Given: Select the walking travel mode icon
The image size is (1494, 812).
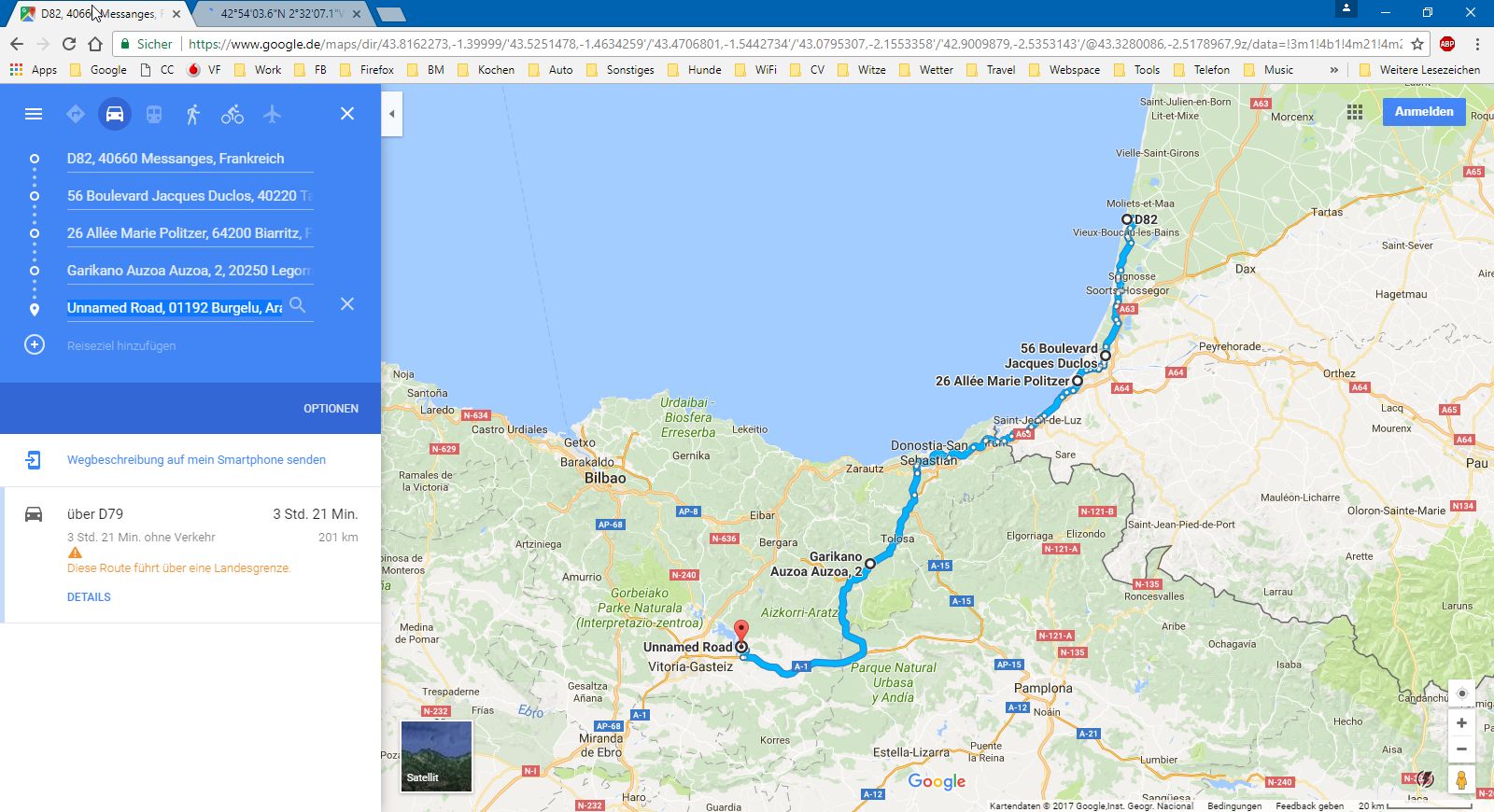Looking at the screenshot, I should click(193, 114).
